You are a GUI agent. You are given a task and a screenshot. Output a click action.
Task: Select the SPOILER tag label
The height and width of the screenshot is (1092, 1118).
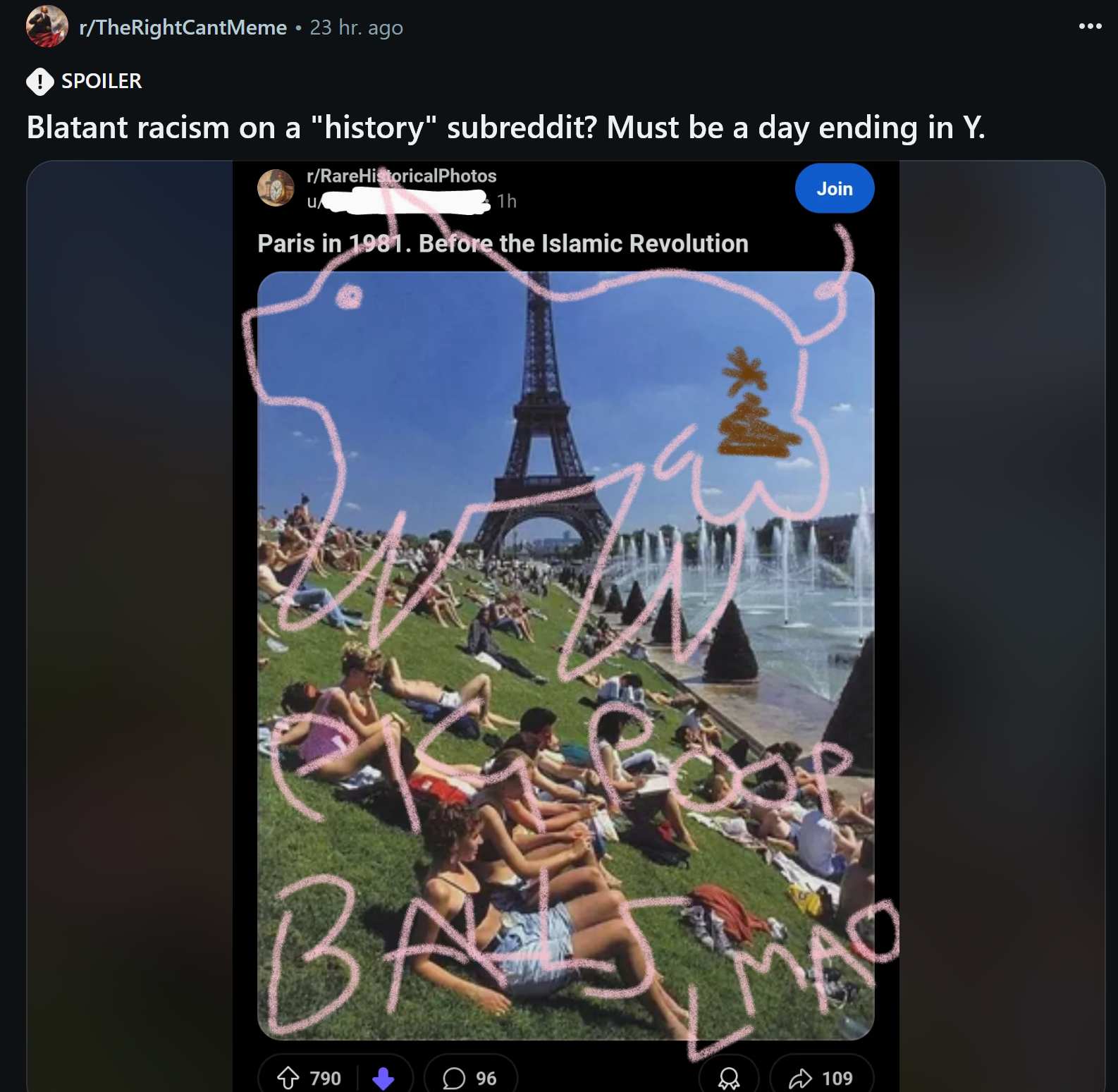coord(102,81)
